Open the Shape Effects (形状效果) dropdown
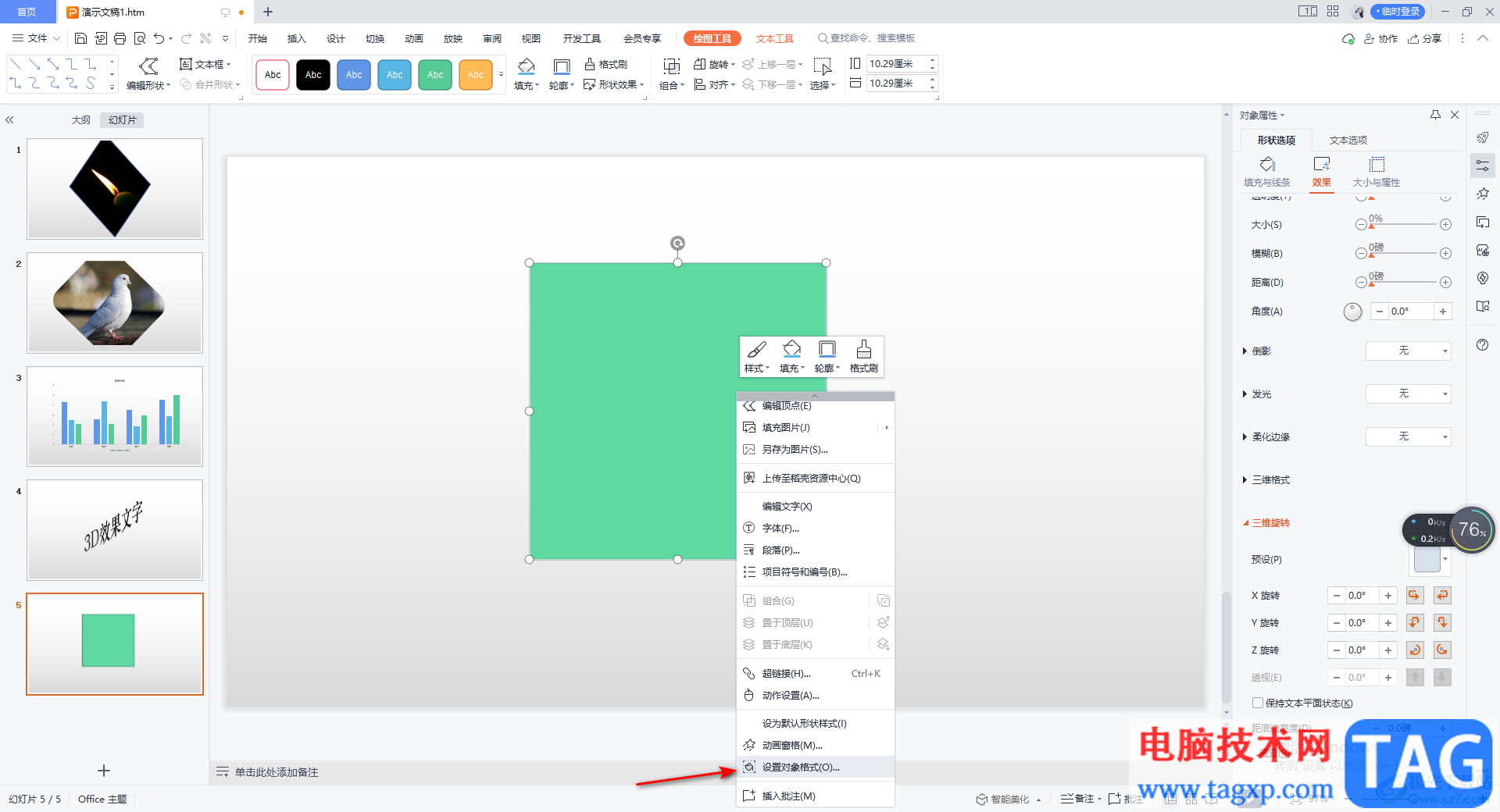Screen dimensions: 1500x812 (614, 84)
